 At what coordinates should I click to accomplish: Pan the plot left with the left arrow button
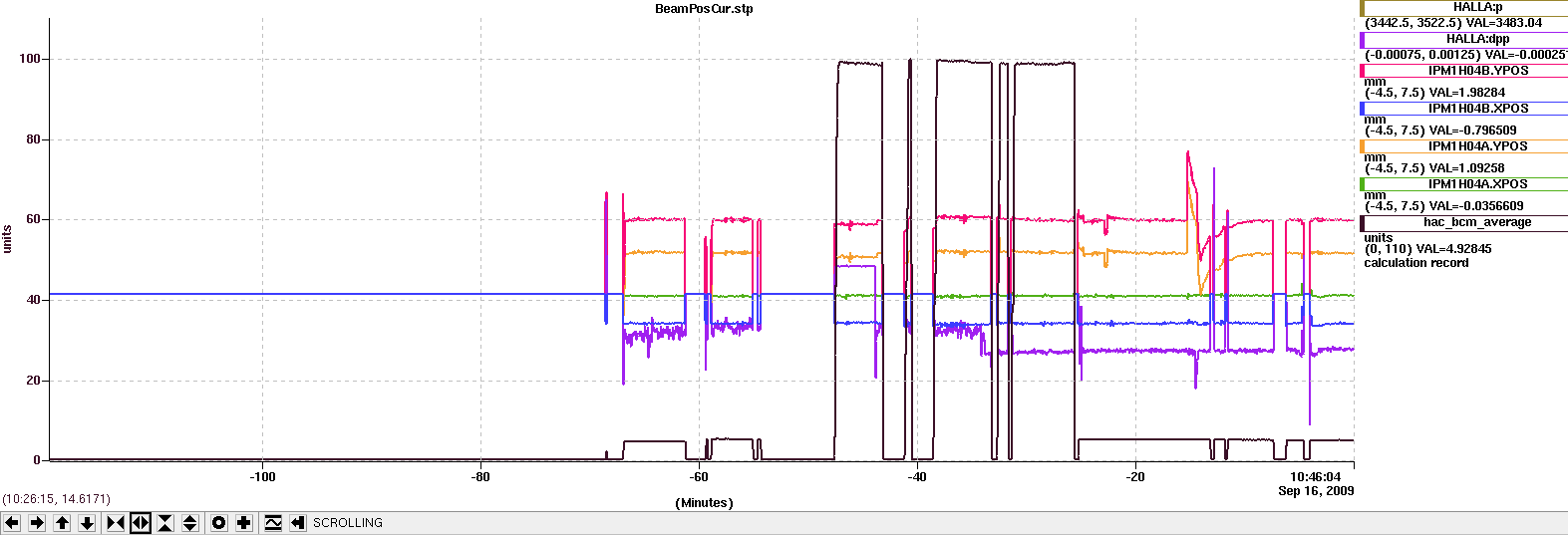pos(12,523)
